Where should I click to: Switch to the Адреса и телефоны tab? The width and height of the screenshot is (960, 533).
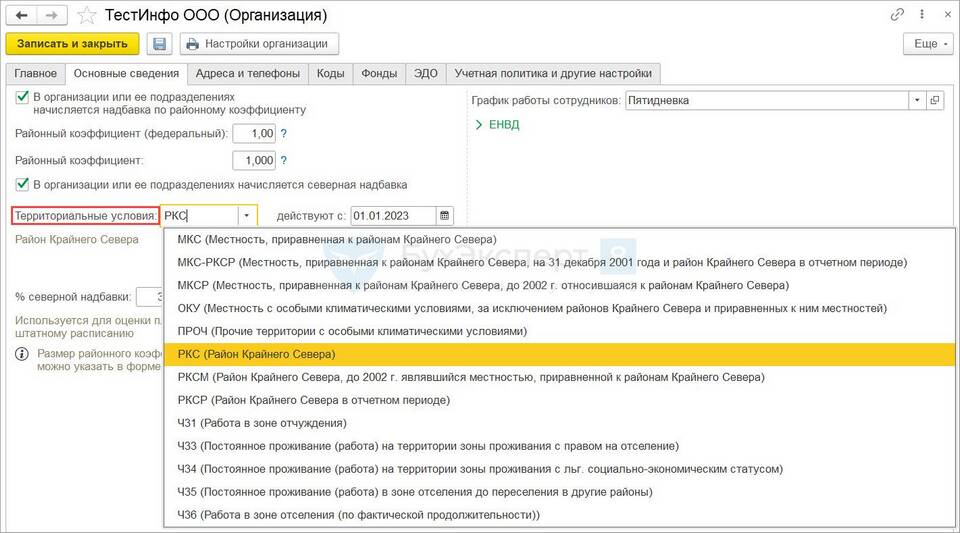247,73
